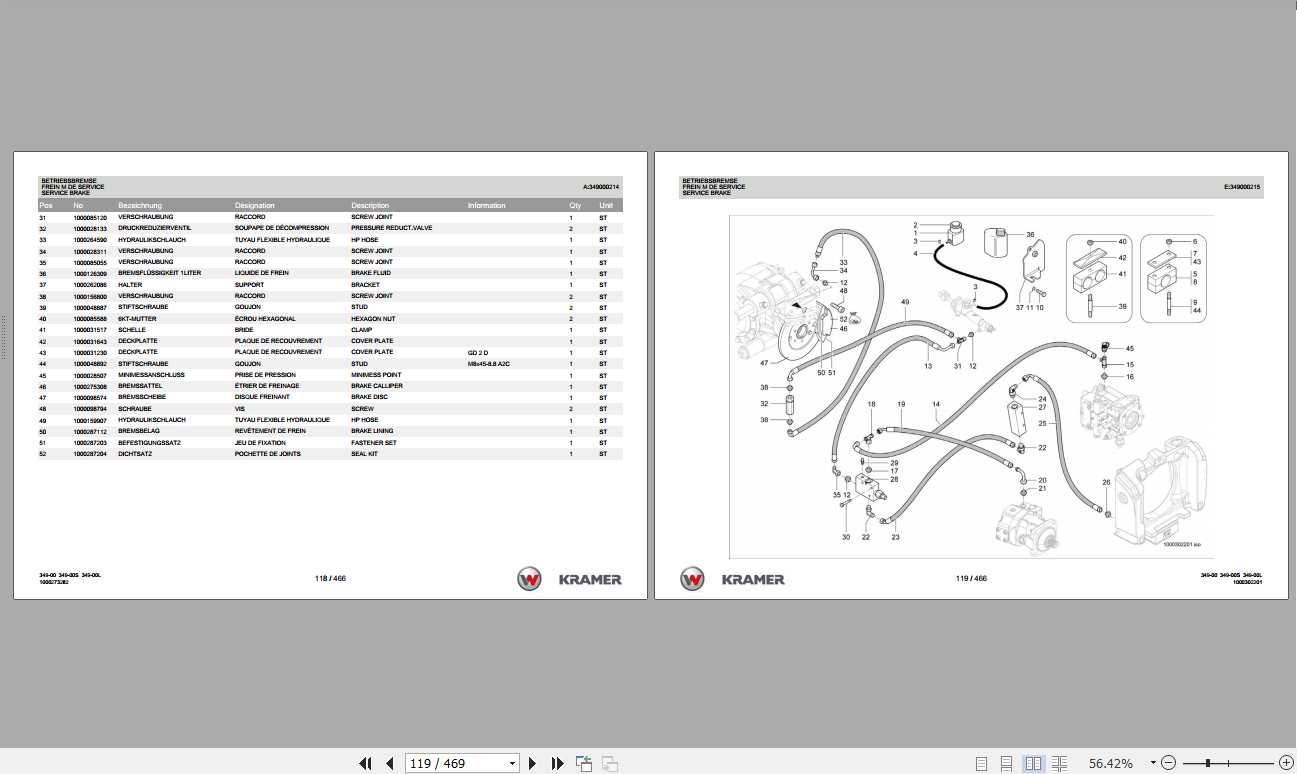The image size is (1297, 774).
Task: Go to the previous page
Action: click(x=390, y=763)
